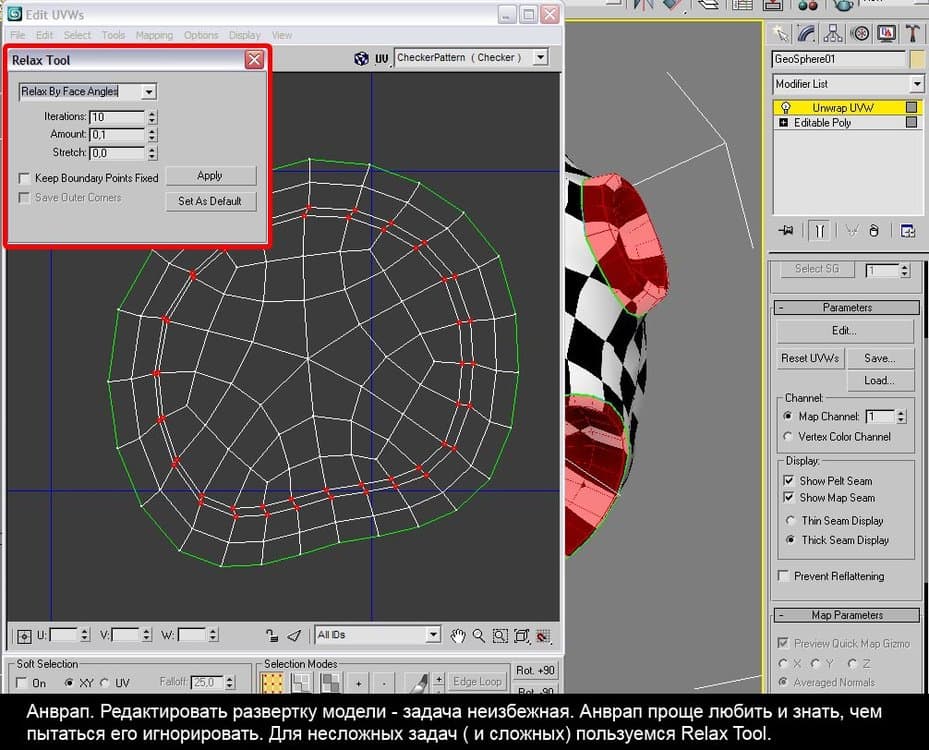The width and height of the screenshot is (929, 750).
Task: Select the Pan hand tool in UV editor
Action: (458, 635)
